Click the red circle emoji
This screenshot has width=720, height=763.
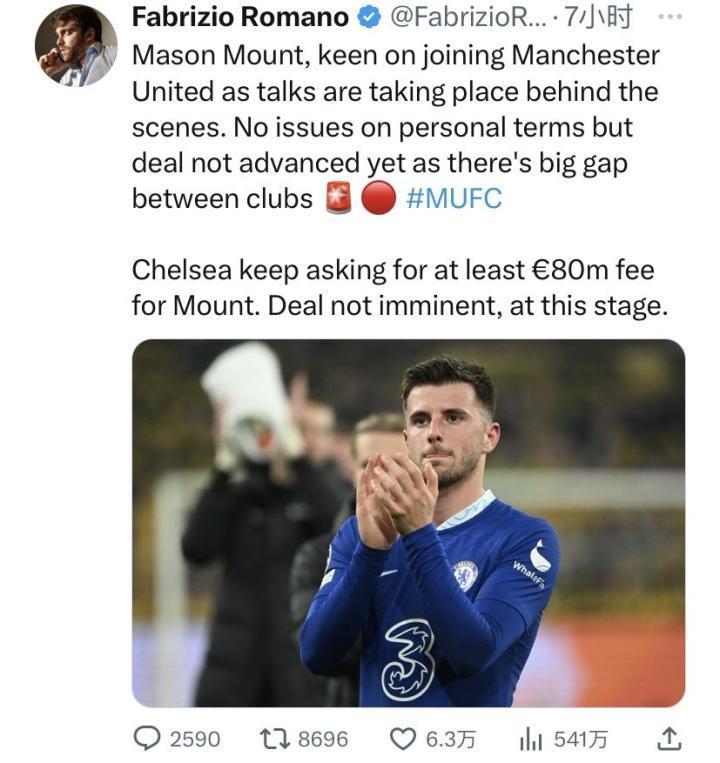pos(377,198)
